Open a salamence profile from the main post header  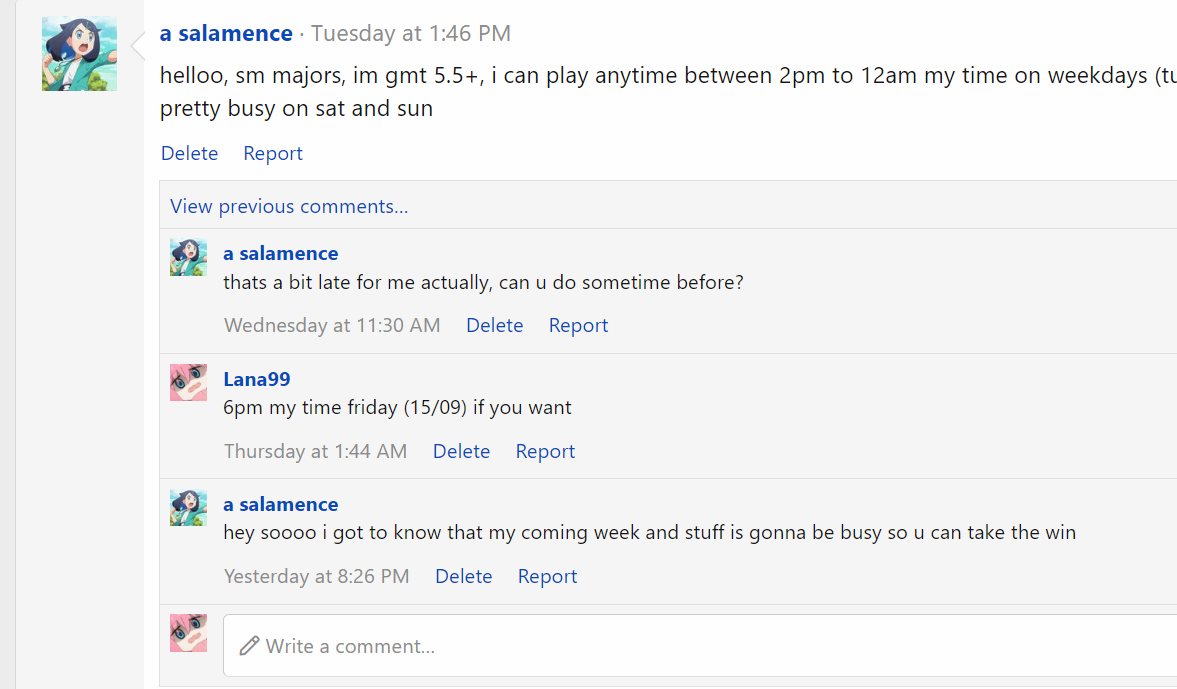pyautogui.click(x=226, y=33)
